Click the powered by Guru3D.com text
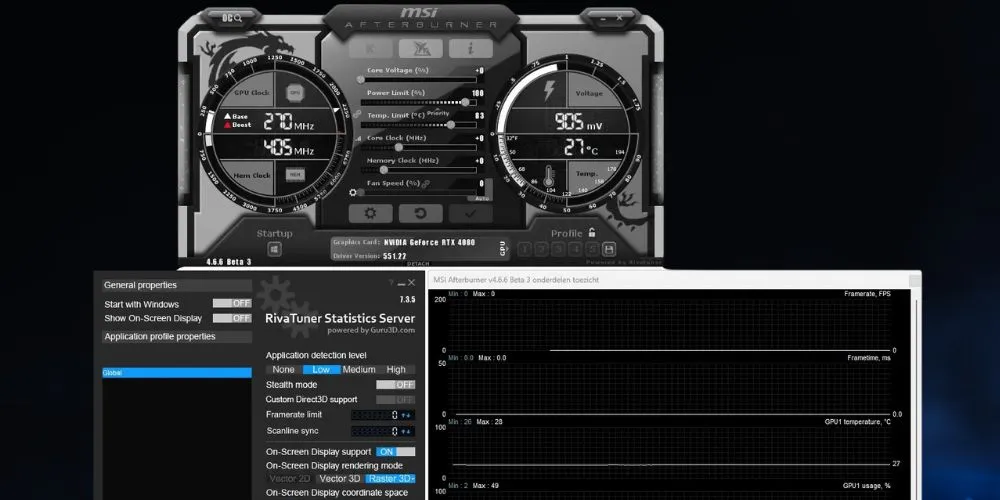 tap(371, 330)
